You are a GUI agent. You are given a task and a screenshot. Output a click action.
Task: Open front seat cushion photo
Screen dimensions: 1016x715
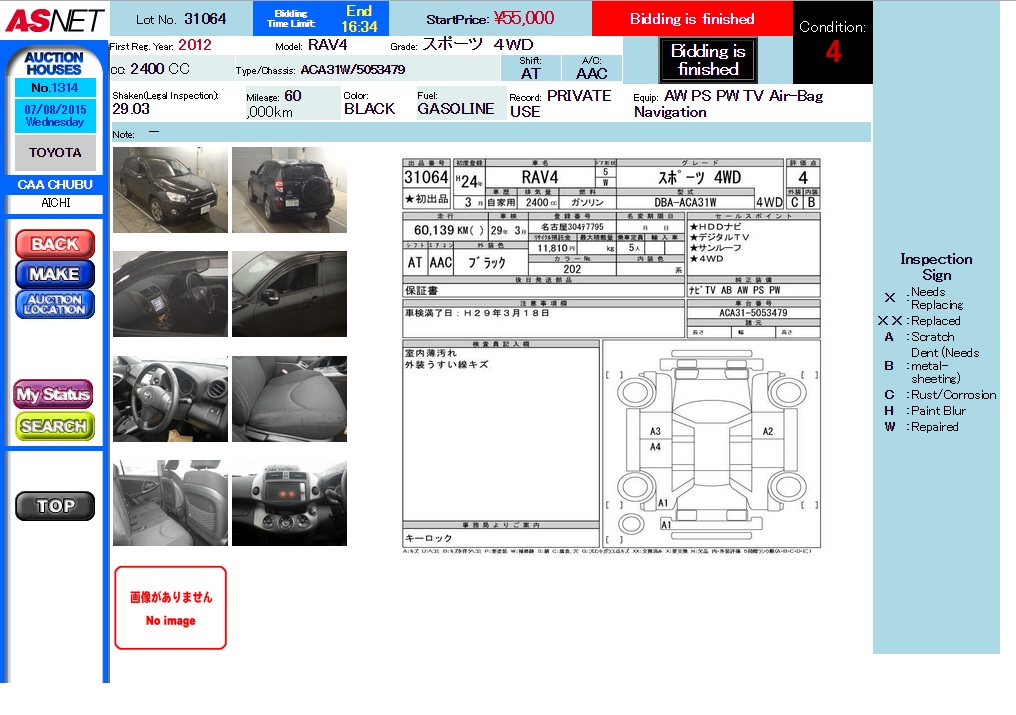(289, 399)
